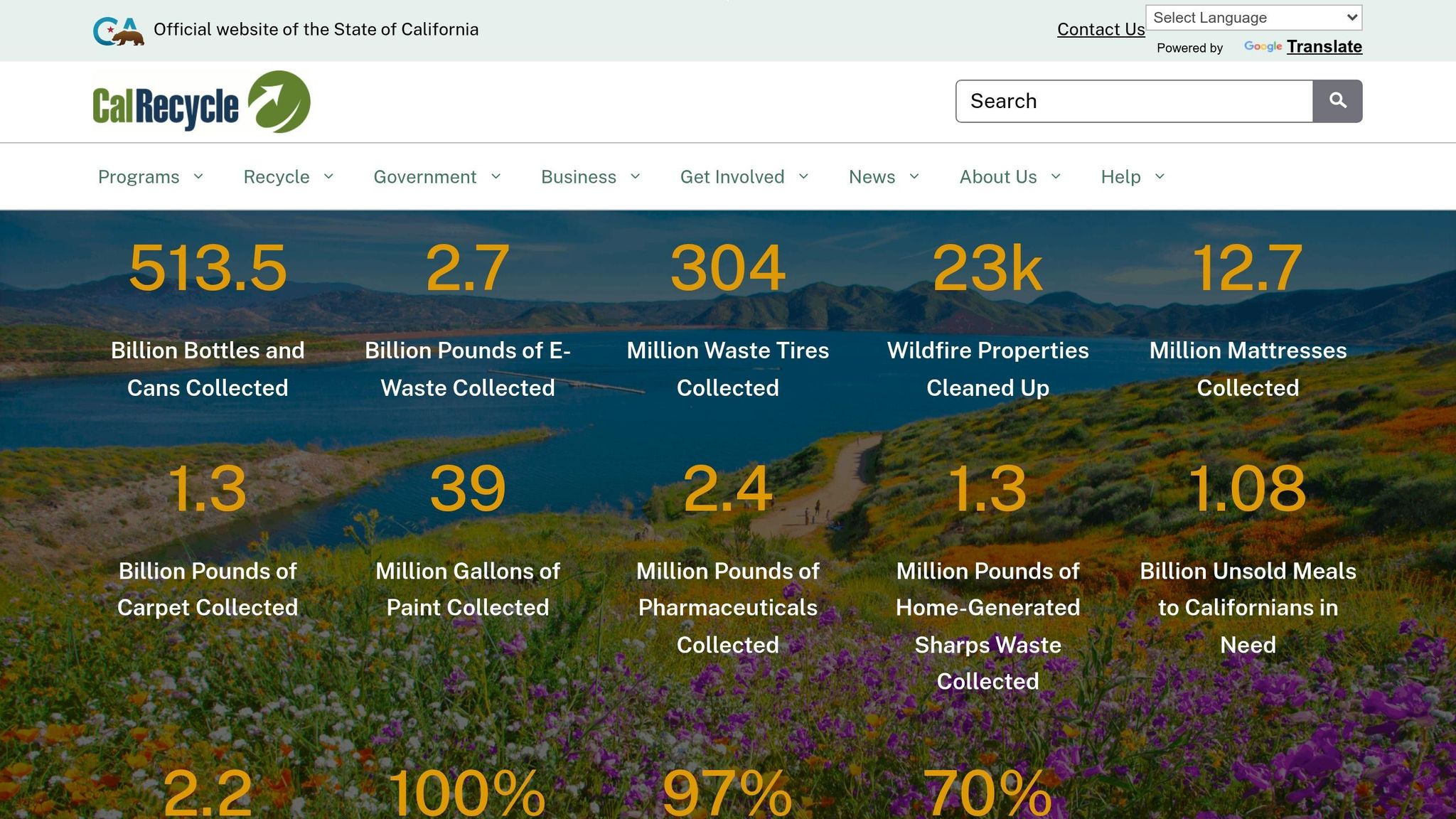
Task: Click the 100% statistic number
Action: (x=467, y=793)
